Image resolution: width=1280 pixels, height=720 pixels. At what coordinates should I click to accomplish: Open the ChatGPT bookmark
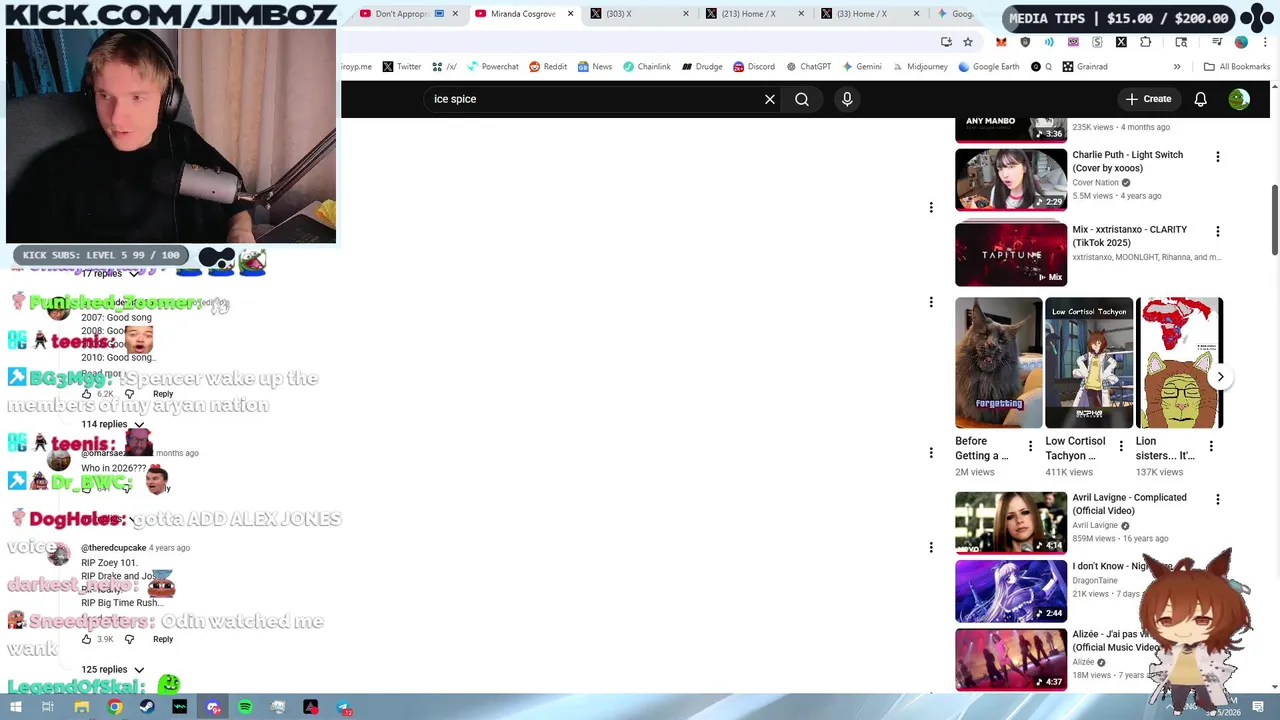click(x=808, y=67)
